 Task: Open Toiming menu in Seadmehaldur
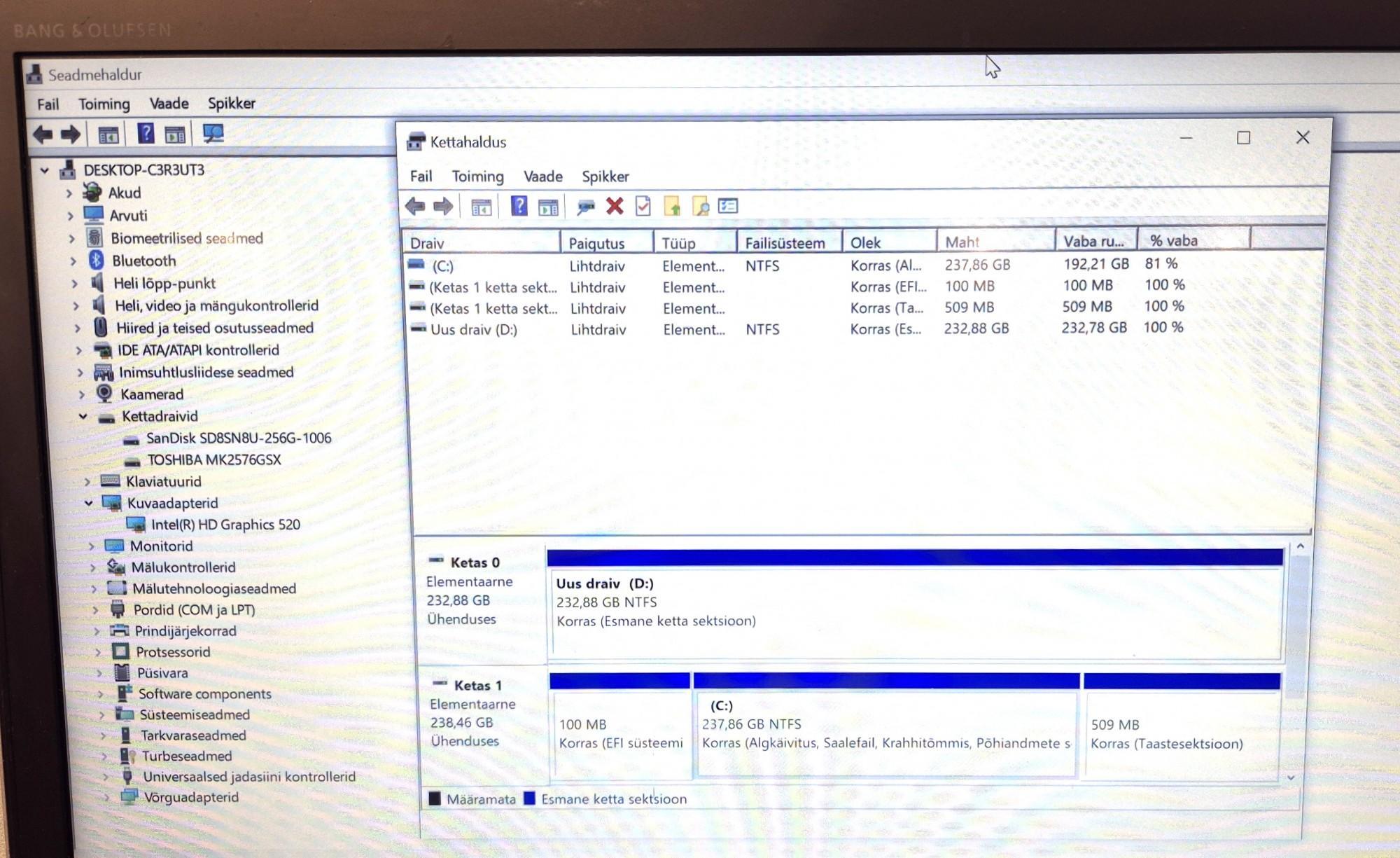click(x=104, y=104)
